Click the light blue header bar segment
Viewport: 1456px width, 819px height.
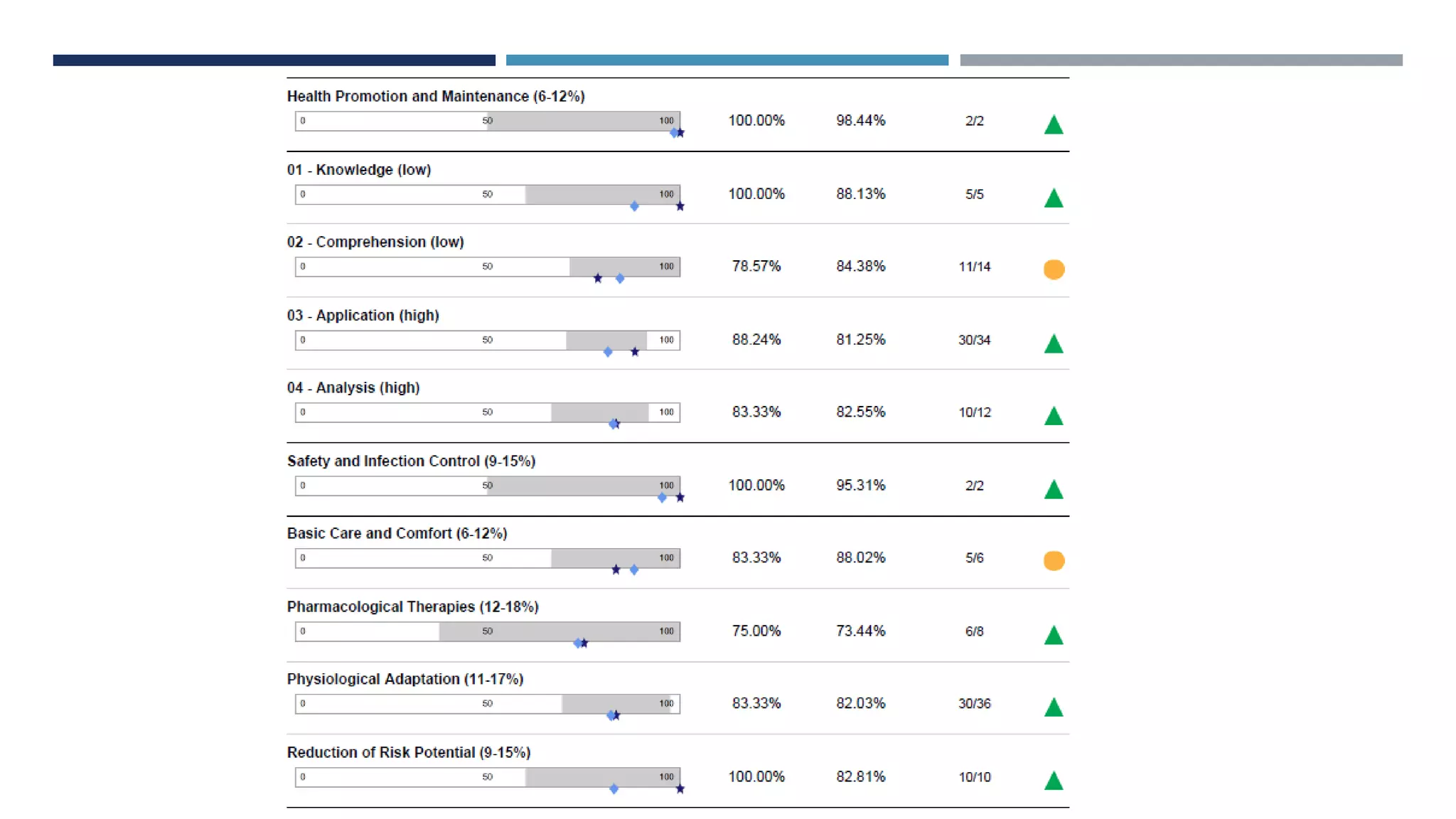pyautogui.click(x=727, y=60)
